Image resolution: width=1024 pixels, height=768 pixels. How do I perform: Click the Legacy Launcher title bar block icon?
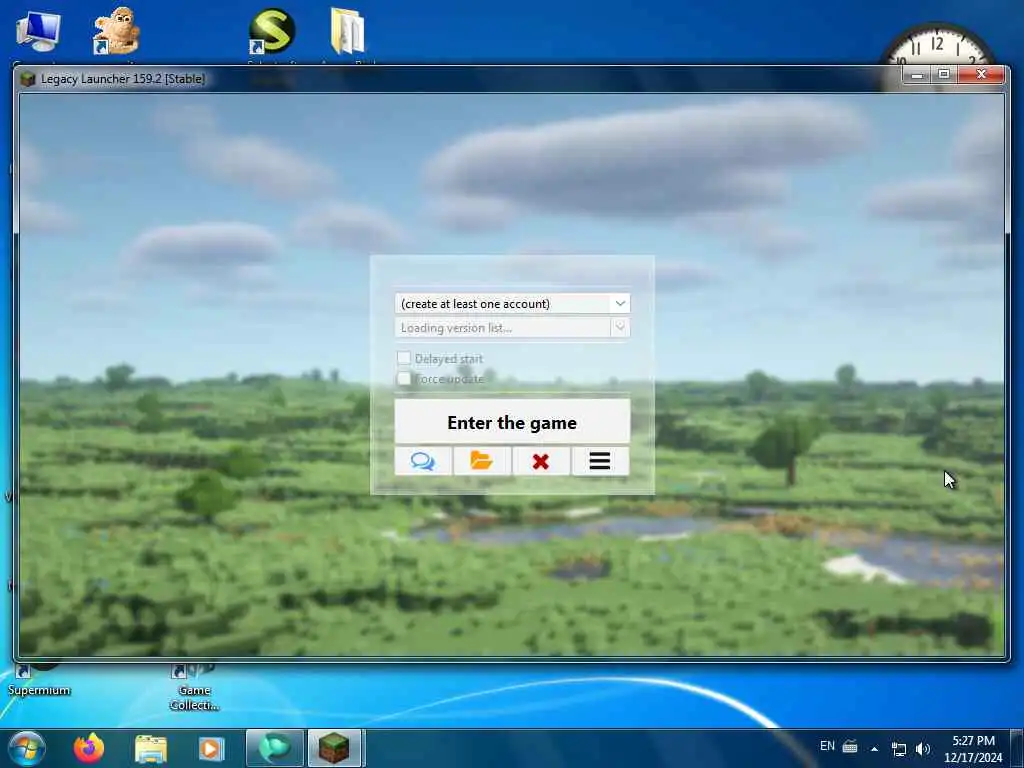28,79
